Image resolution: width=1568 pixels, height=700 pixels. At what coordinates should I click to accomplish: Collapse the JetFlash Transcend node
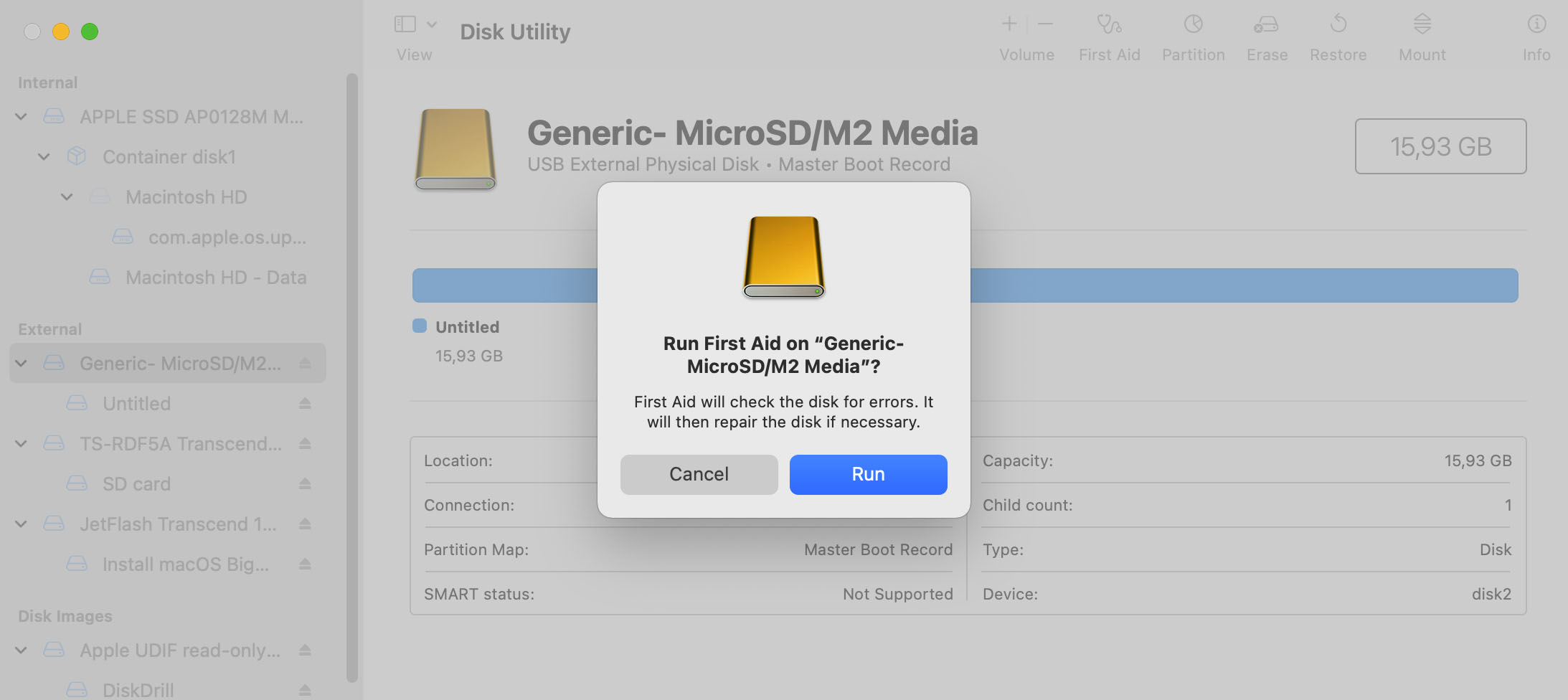tap(22, 524)
